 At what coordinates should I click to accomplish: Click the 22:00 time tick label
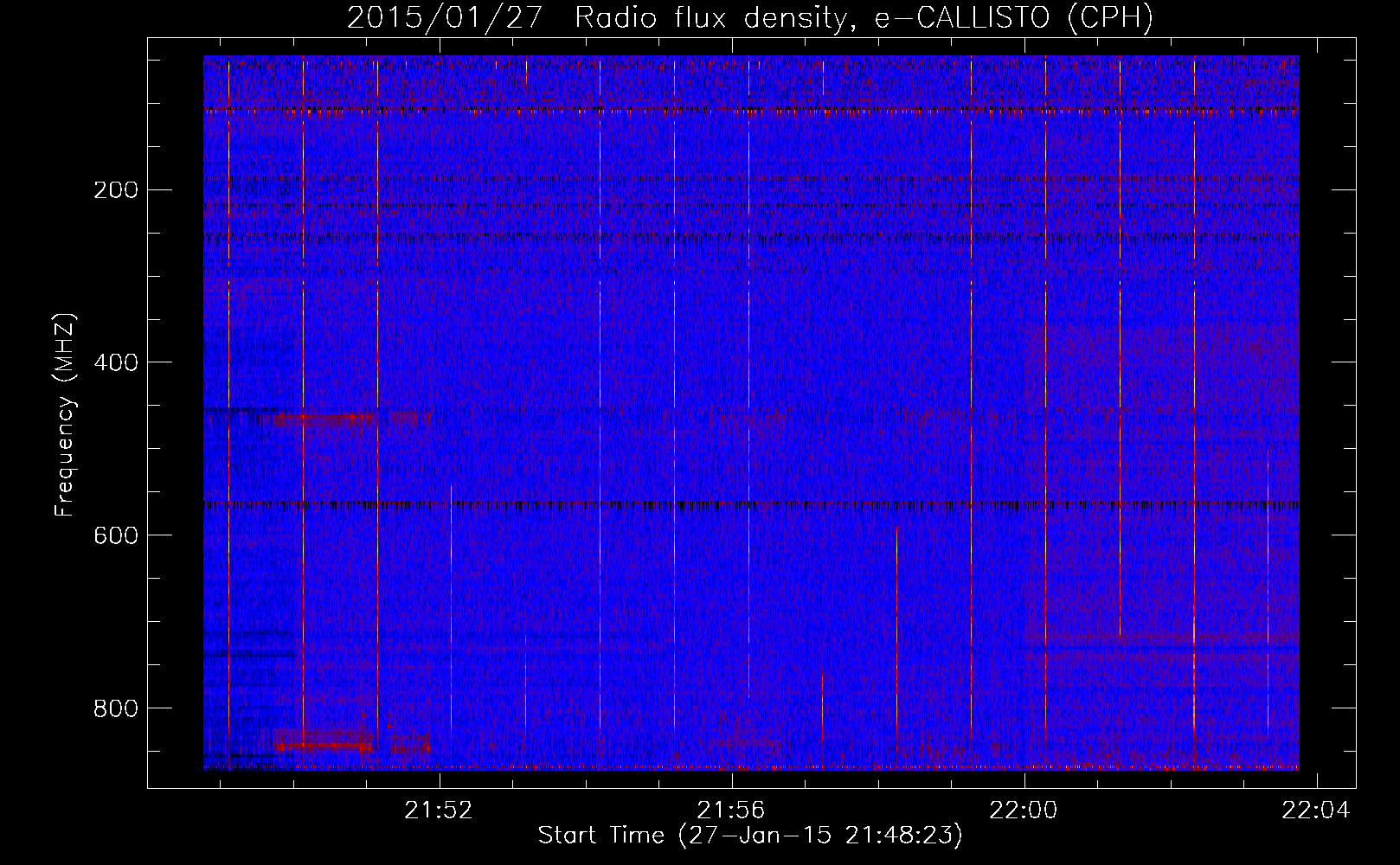(1024, 811)
